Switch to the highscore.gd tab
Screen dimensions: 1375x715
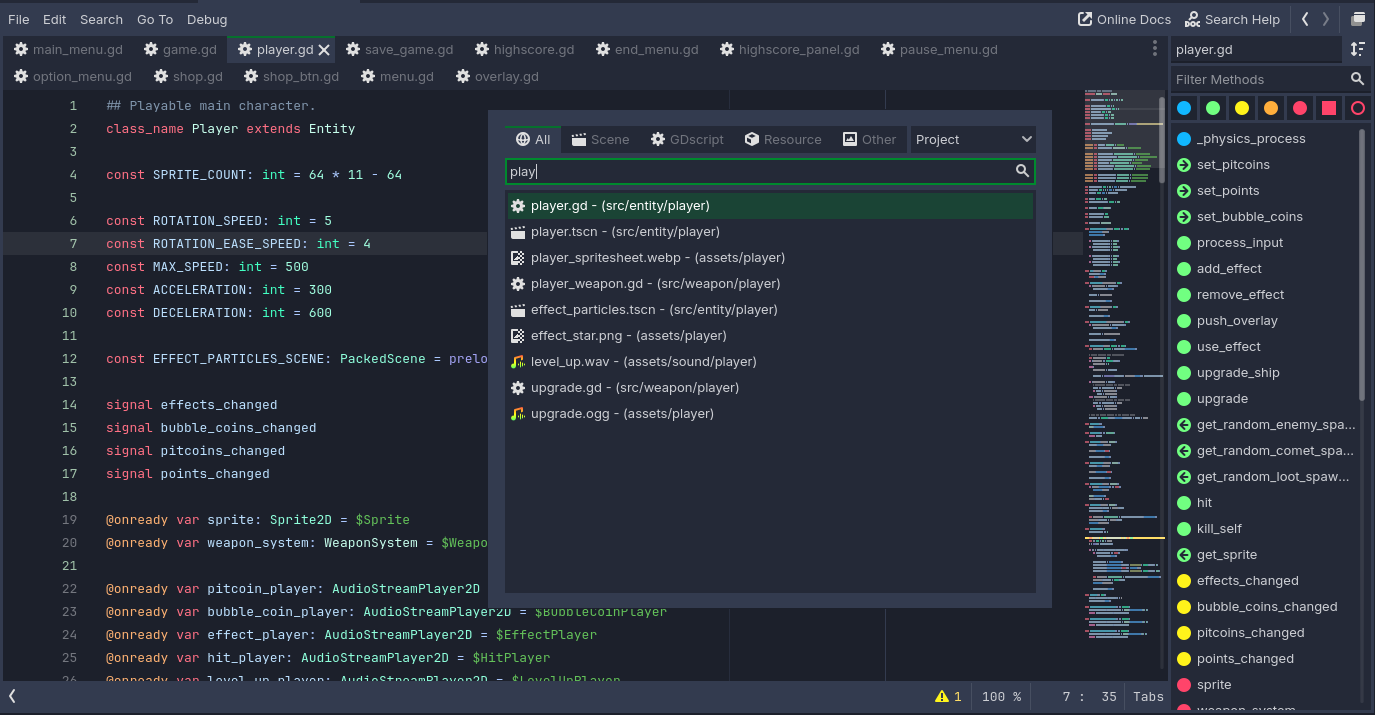click(524, 50)
